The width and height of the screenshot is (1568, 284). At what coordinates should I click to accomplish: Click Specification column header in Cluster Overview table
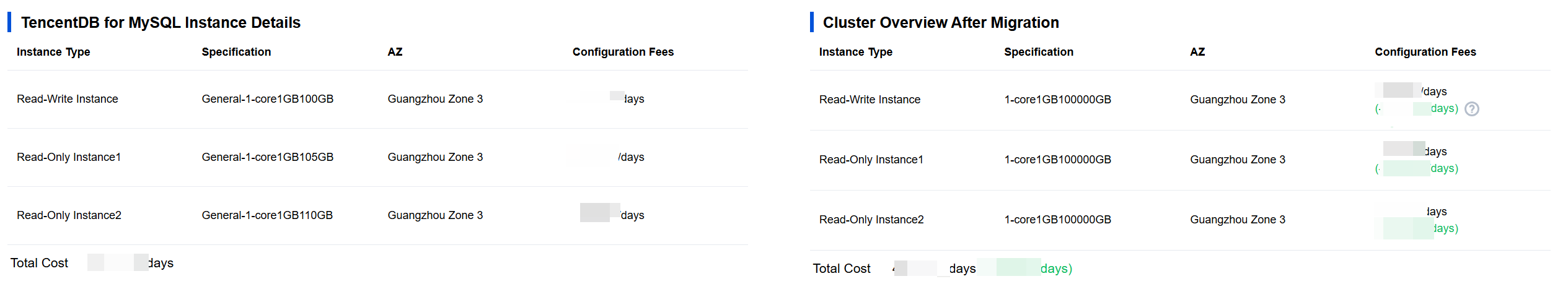pos(1038,52)
